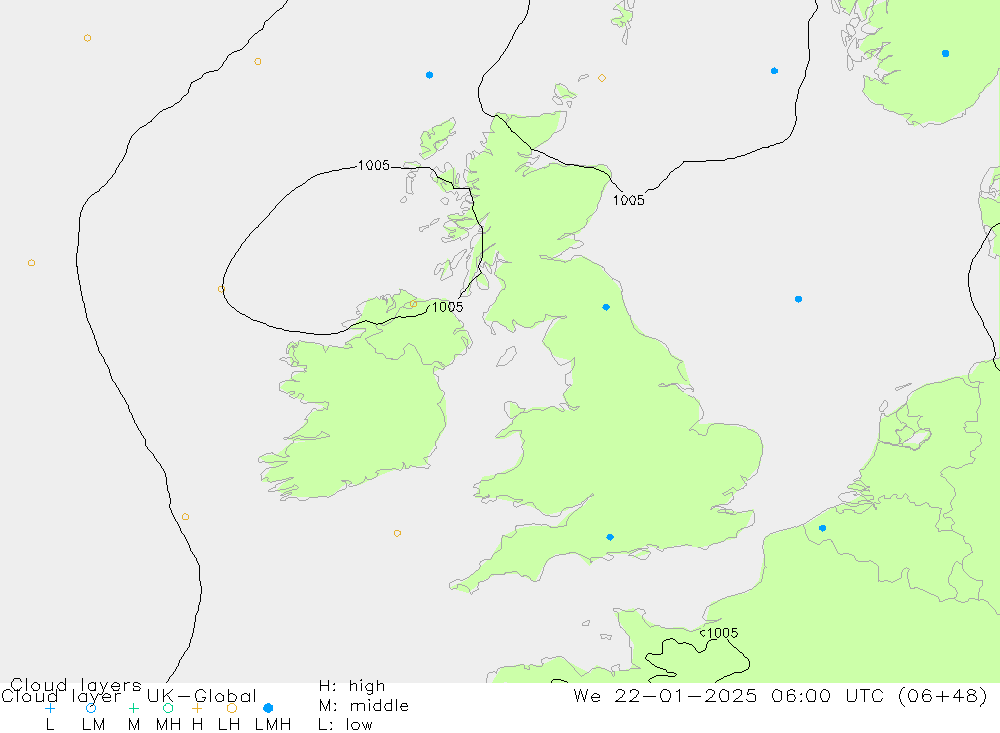
Task: Click the 'MH' legend label text
Action: click(168, 725)
